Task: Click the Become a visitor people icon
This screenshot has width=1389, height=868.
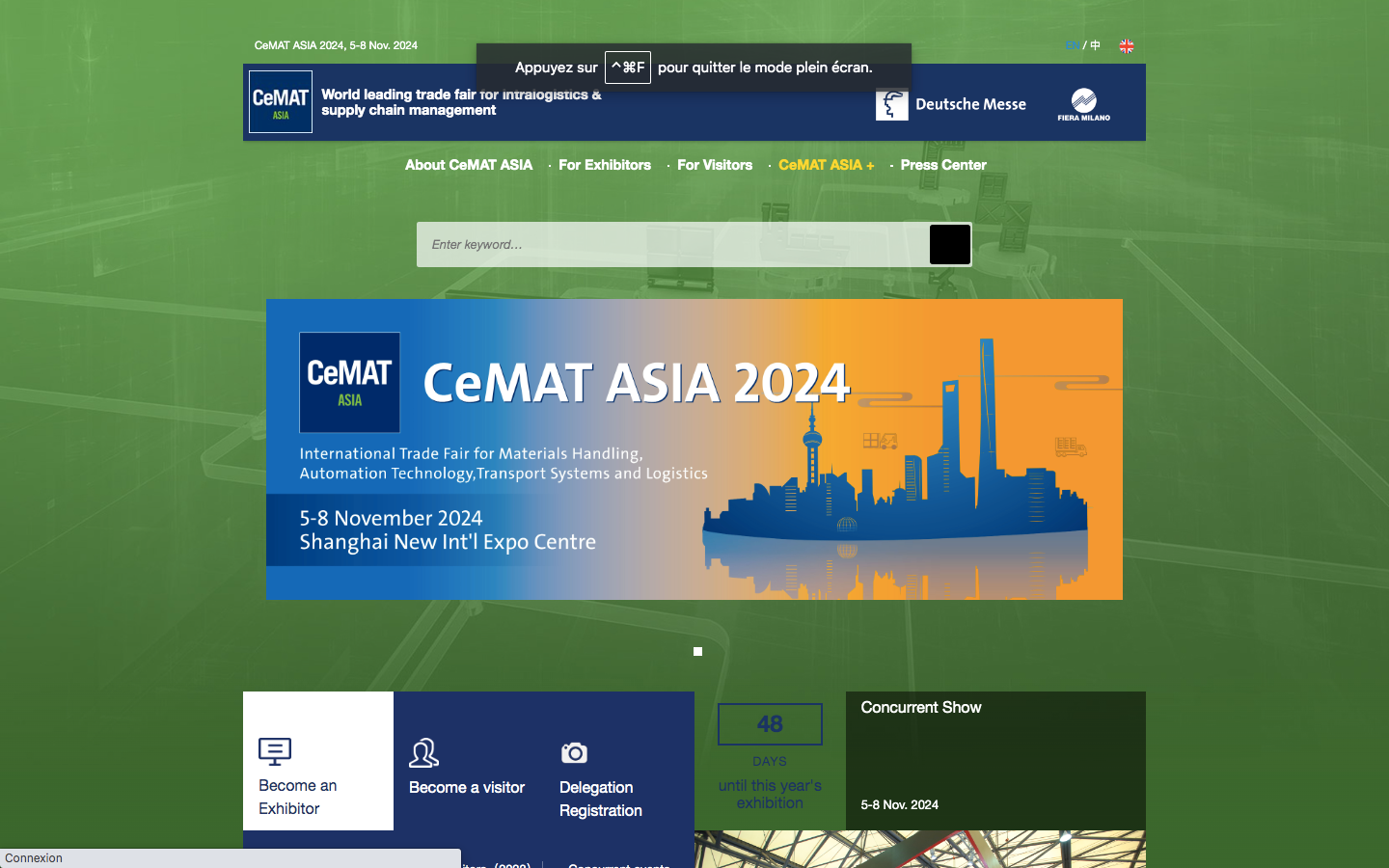Action: (x=423, y=753)
